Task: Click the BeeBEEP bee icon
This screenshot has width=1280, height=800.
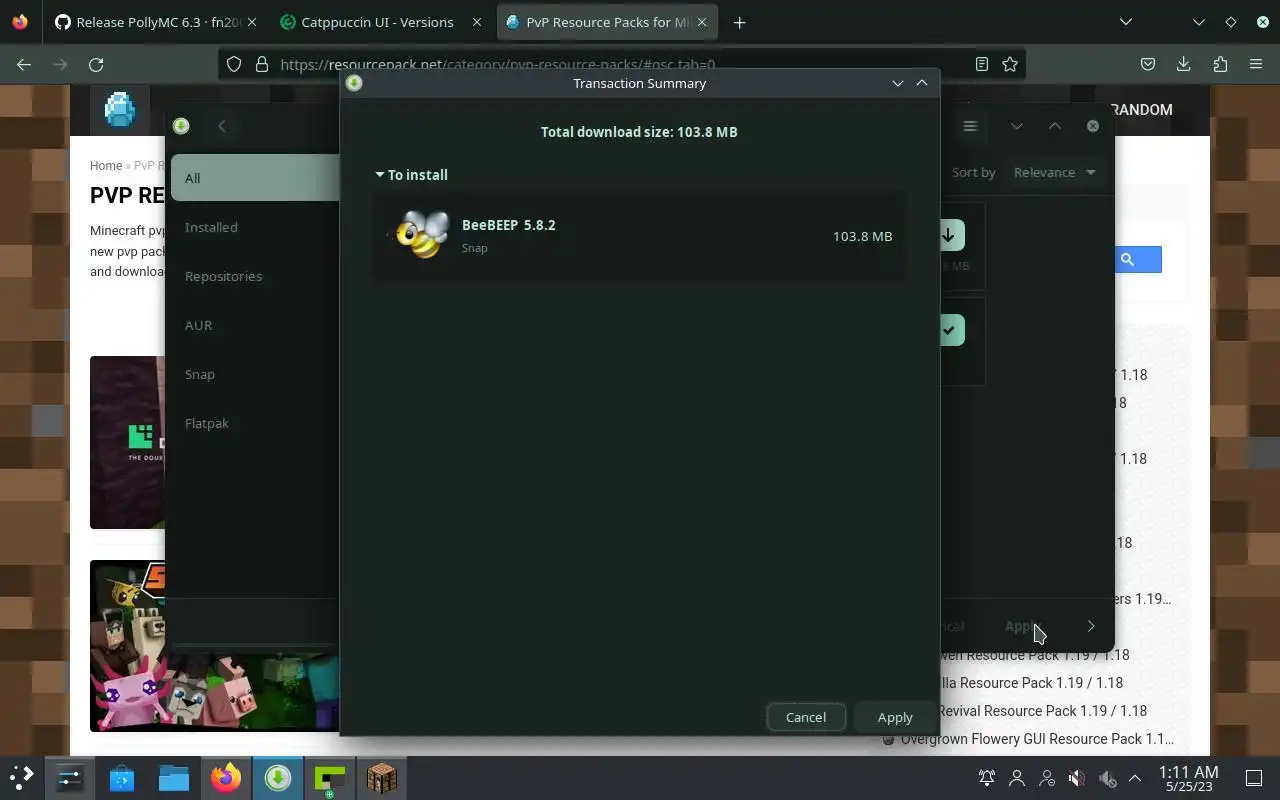Action: pos(421,236)
